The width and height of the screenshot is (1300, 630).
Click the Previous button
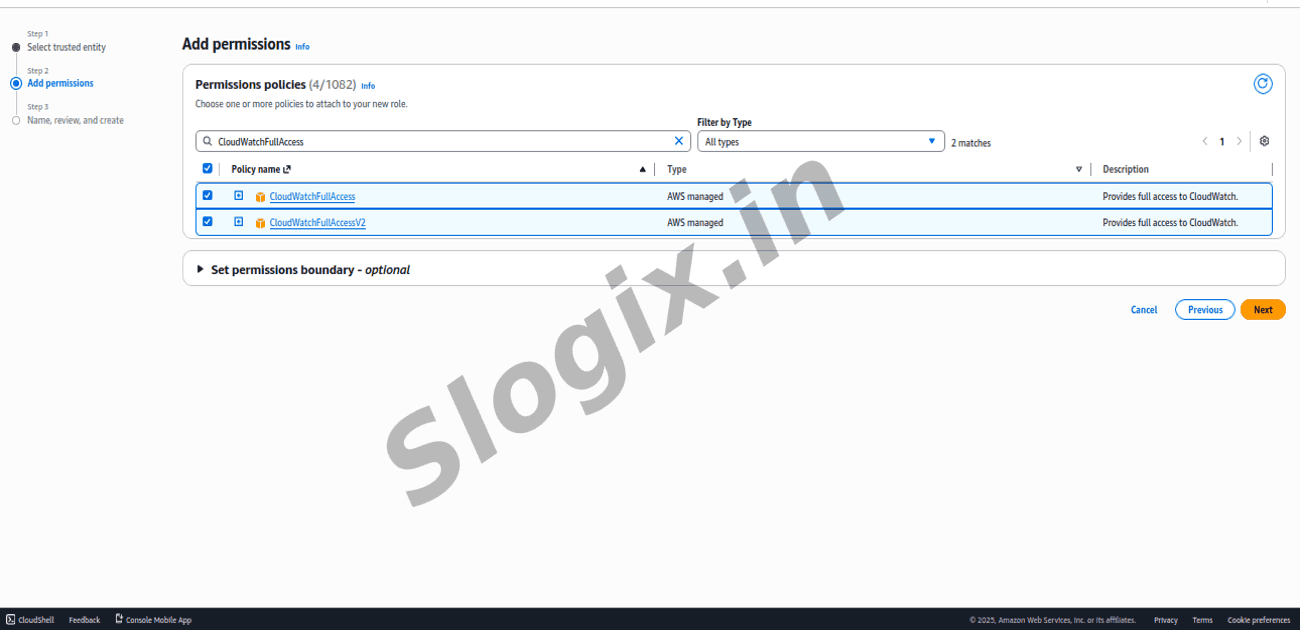coord(1204,310)
